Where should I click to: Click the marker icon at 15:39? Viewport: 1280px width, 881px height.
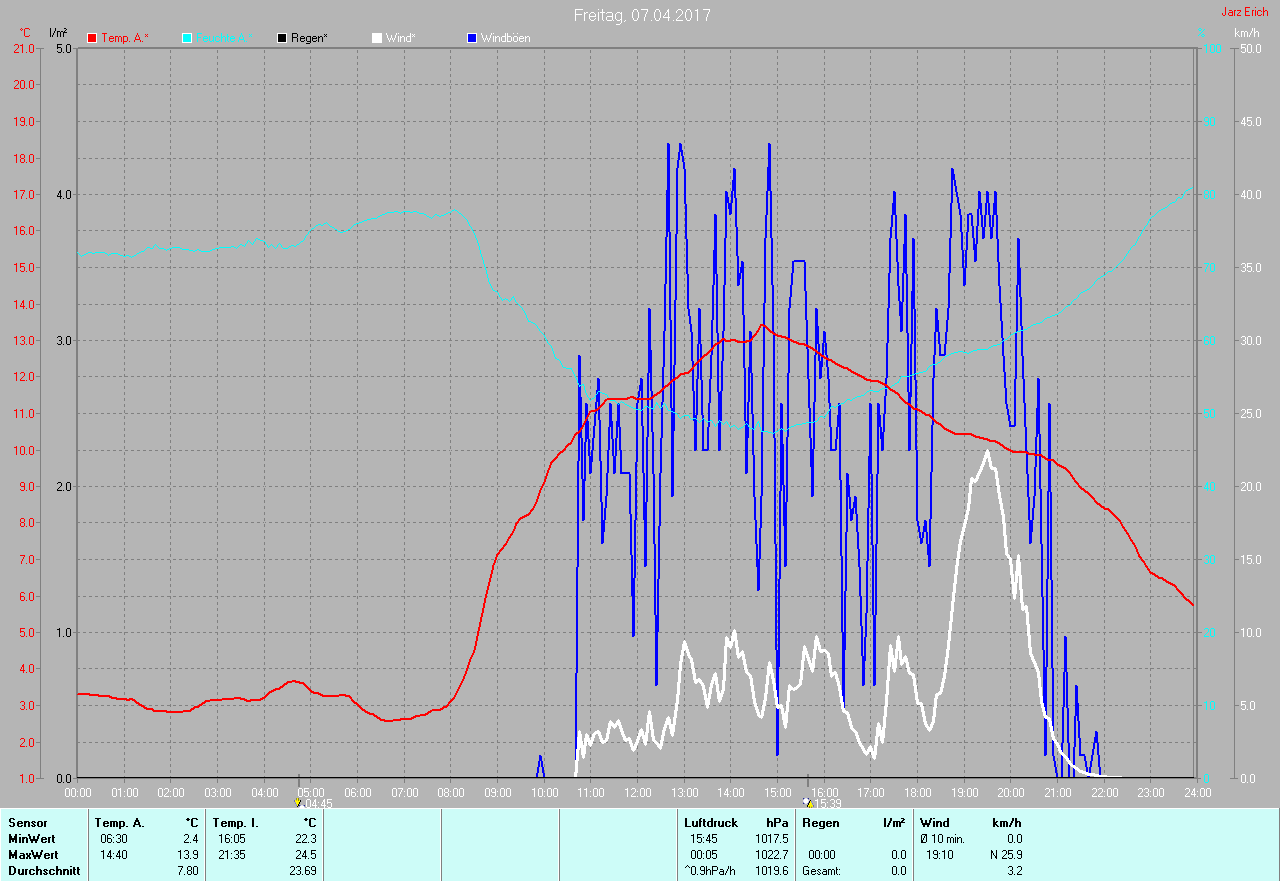(808, 802)
